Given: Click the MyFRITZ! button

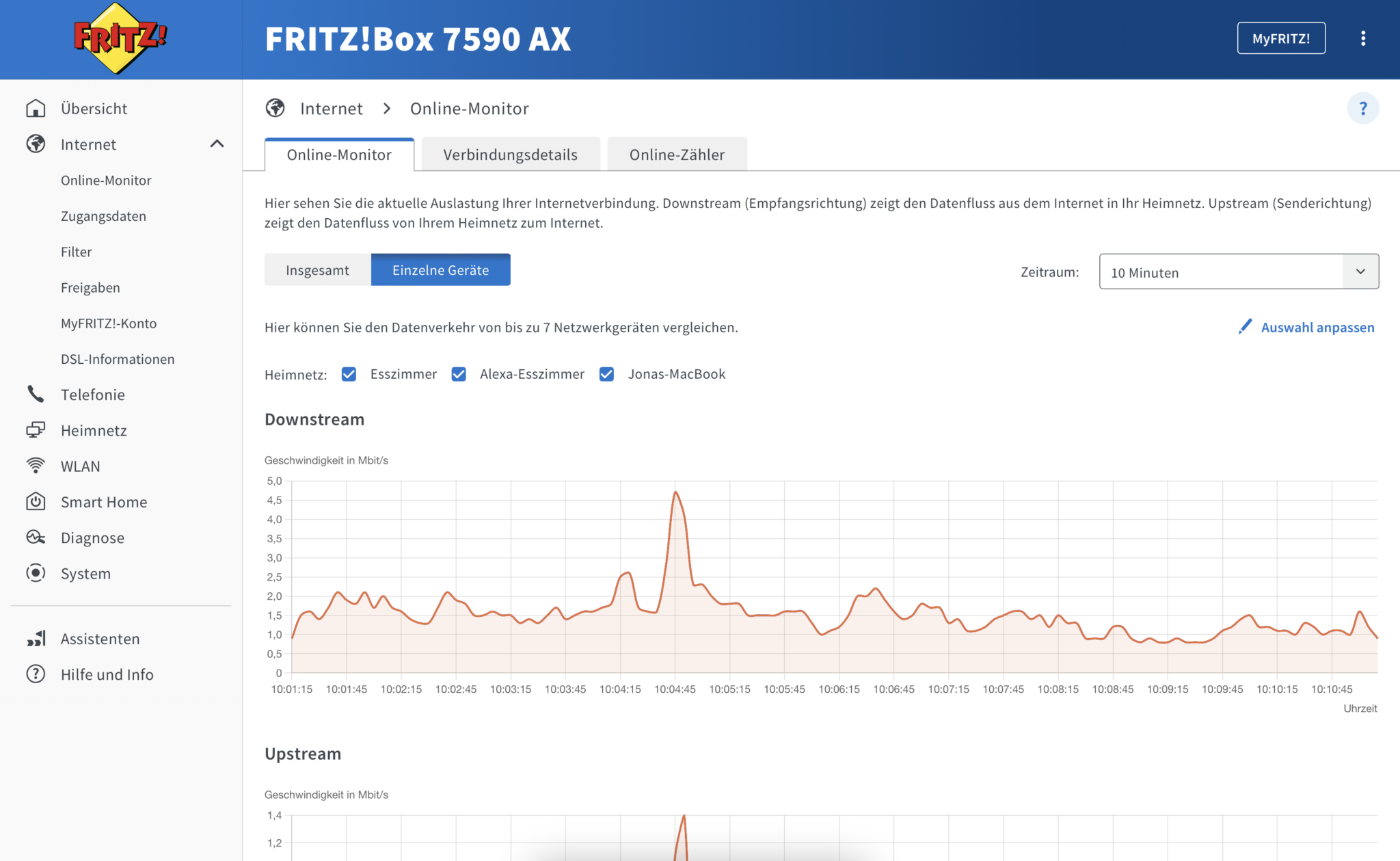Looking at the screenshot, I should coord(1281,38).
